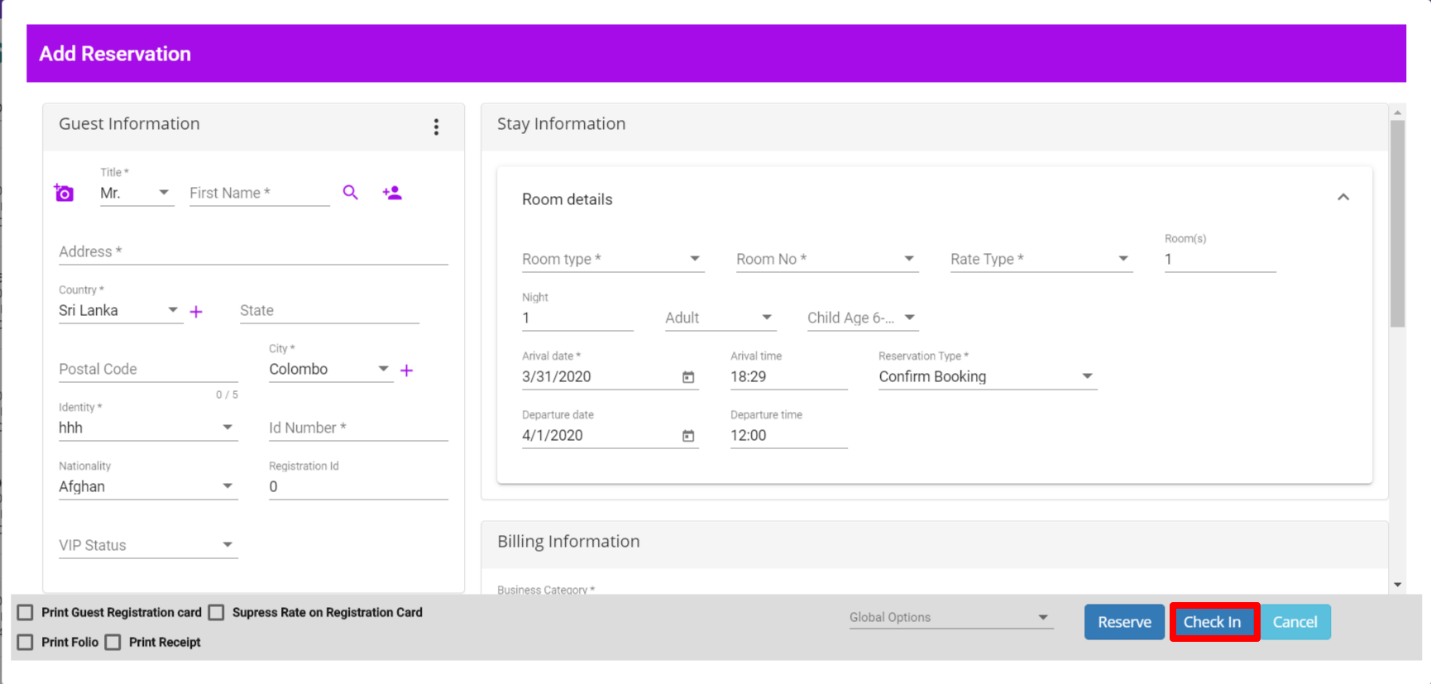Click the Cancel button

pos(1295,622)
